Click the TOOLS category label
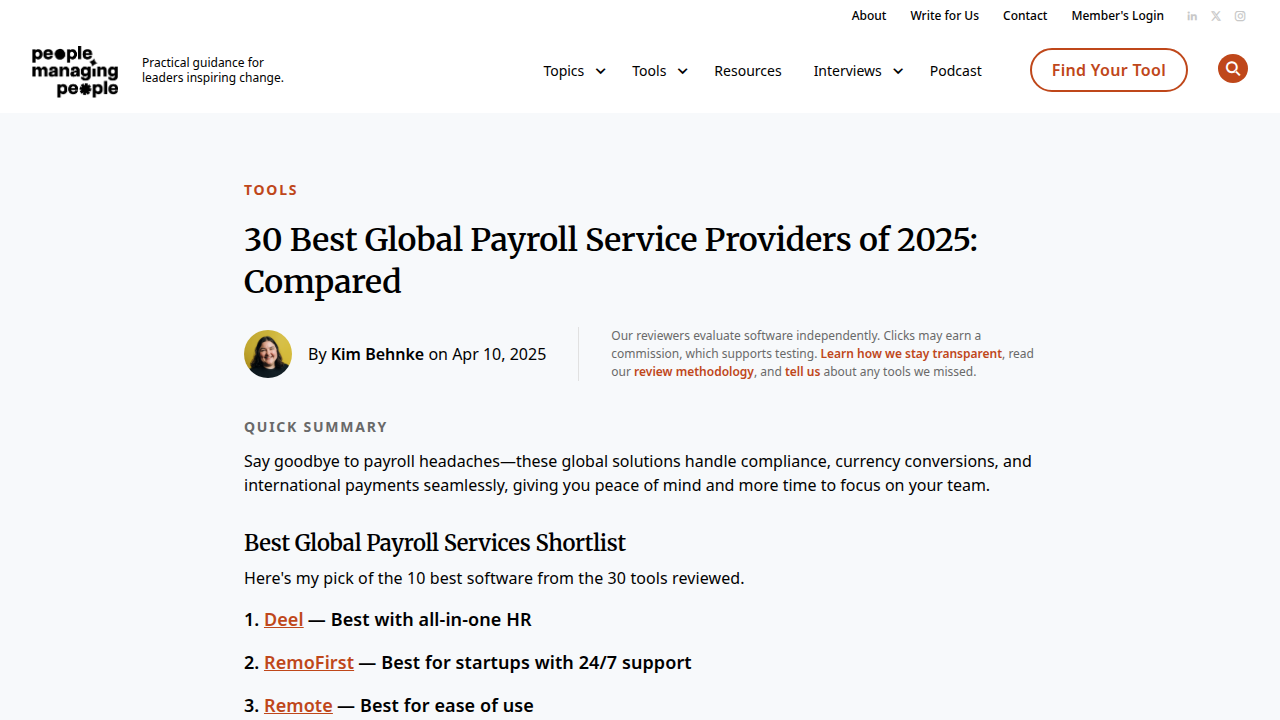The image size is (1280, 720). click(271, 190)
